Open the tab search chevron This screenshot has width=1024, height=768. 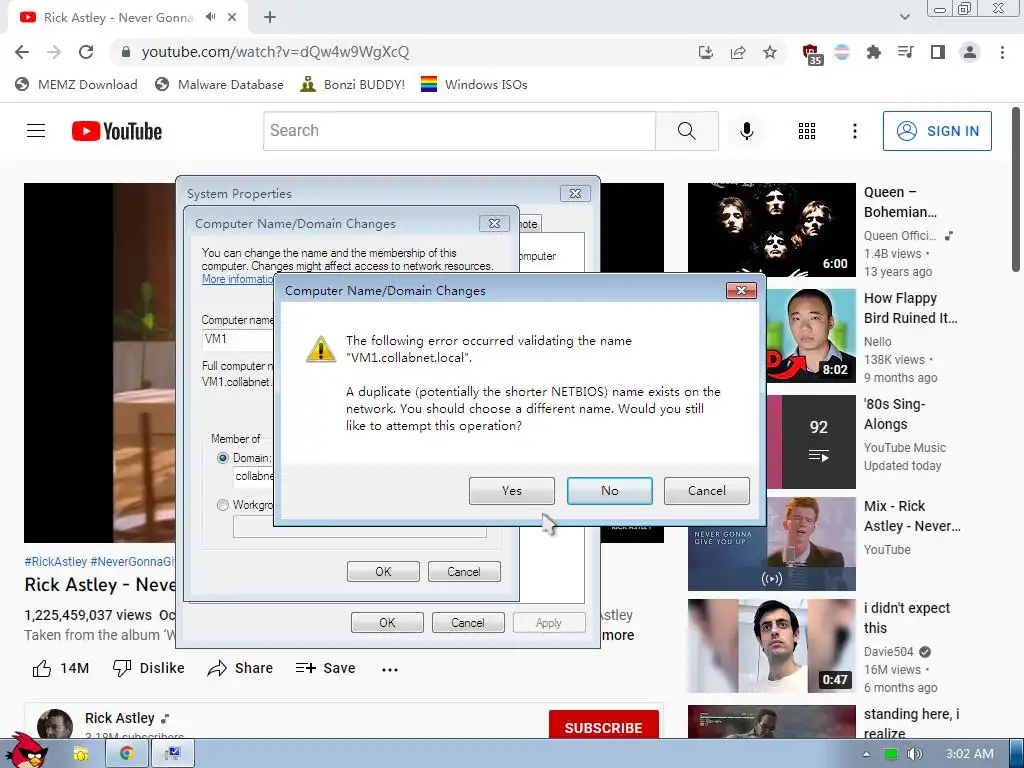click(904, 17)
